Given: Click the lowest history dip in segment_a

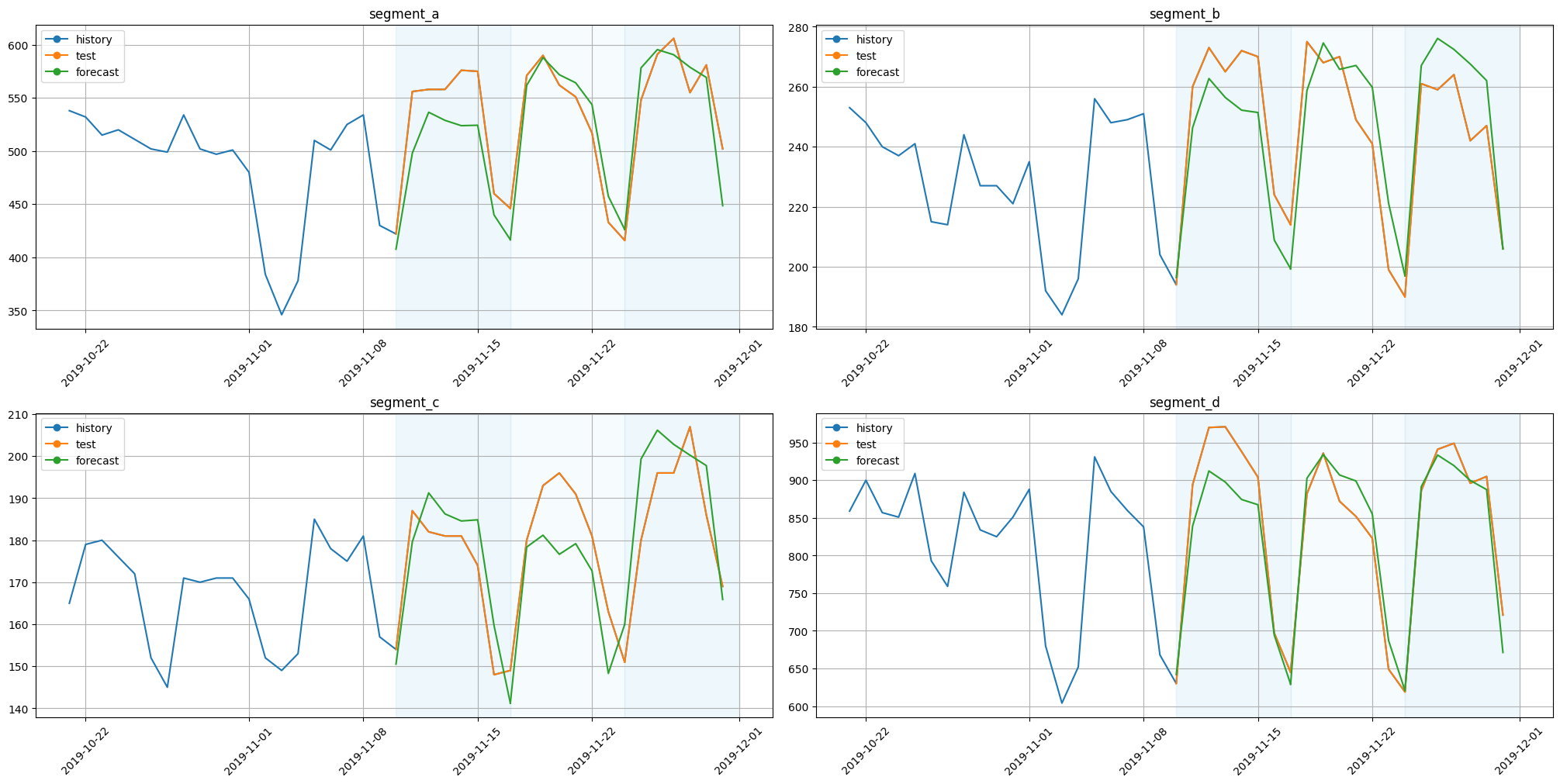Looking at the screenshot, I should click(x=282, y=314).
